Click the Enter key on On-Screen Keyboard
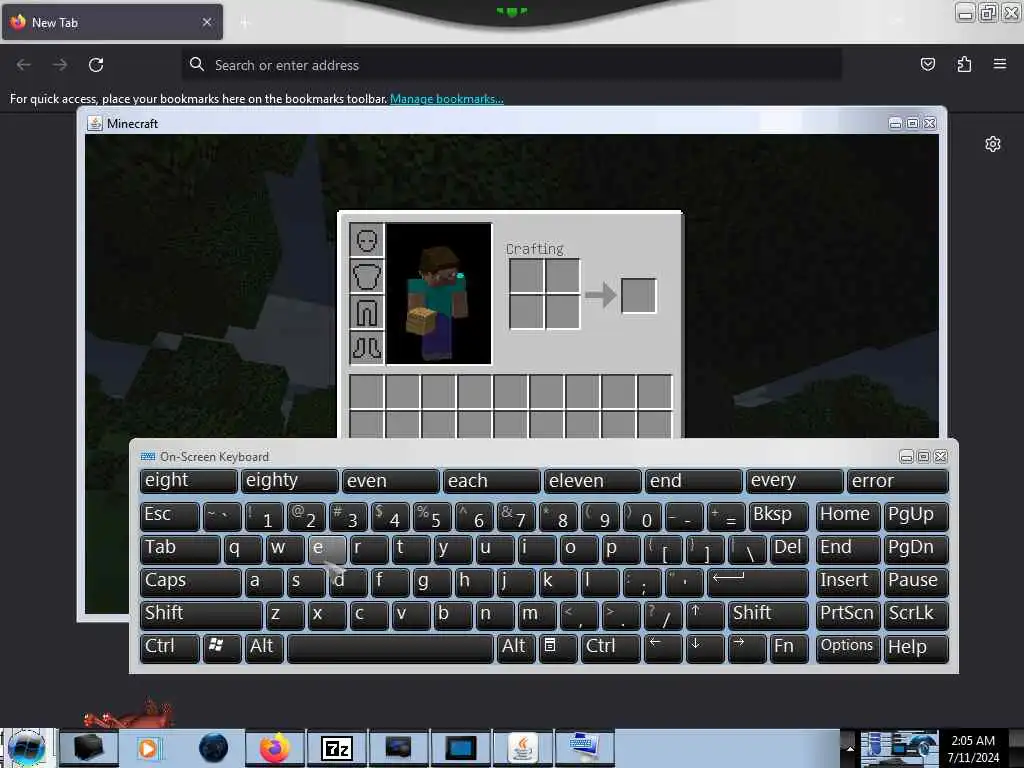1024x768 pixels. [758, 582]
